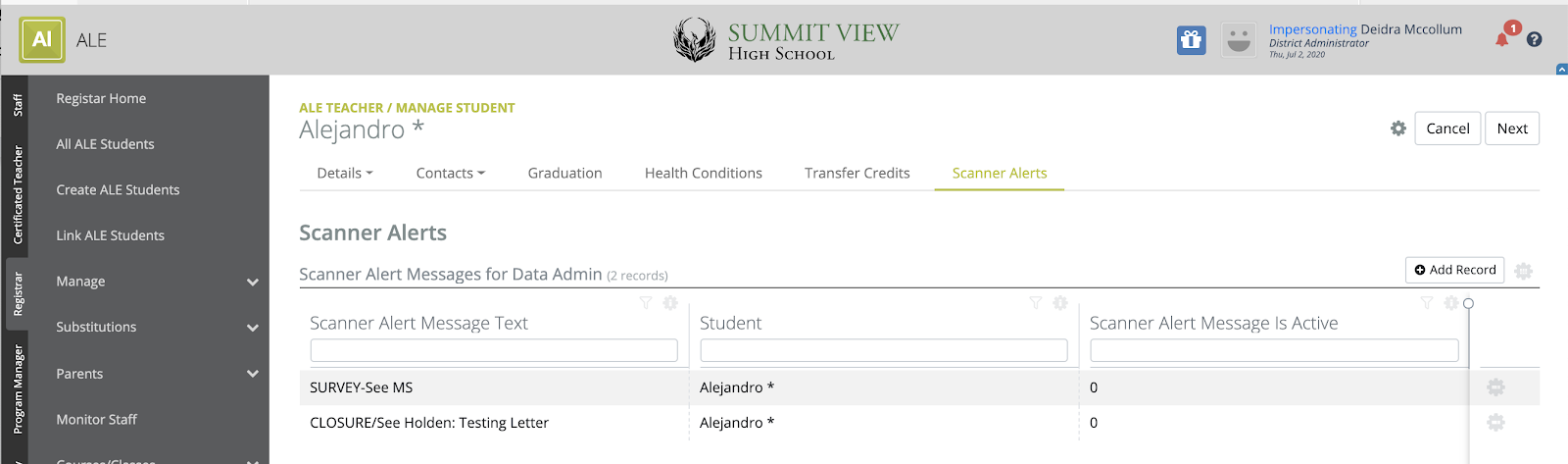Image resolution: width=1568 pixels, height=464 pixels.
Task: Go to the Transfer Credits tab
Action: pos(857,174)
